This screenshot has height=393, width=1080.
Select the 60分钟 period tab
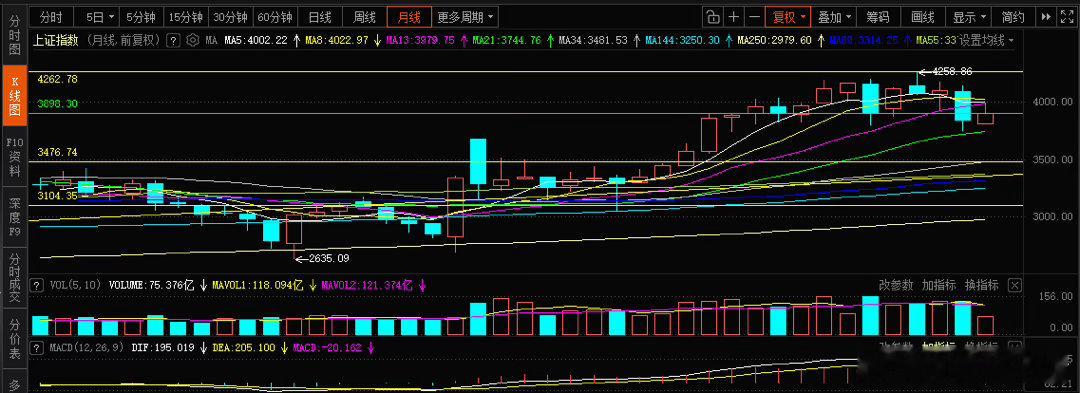275,17
